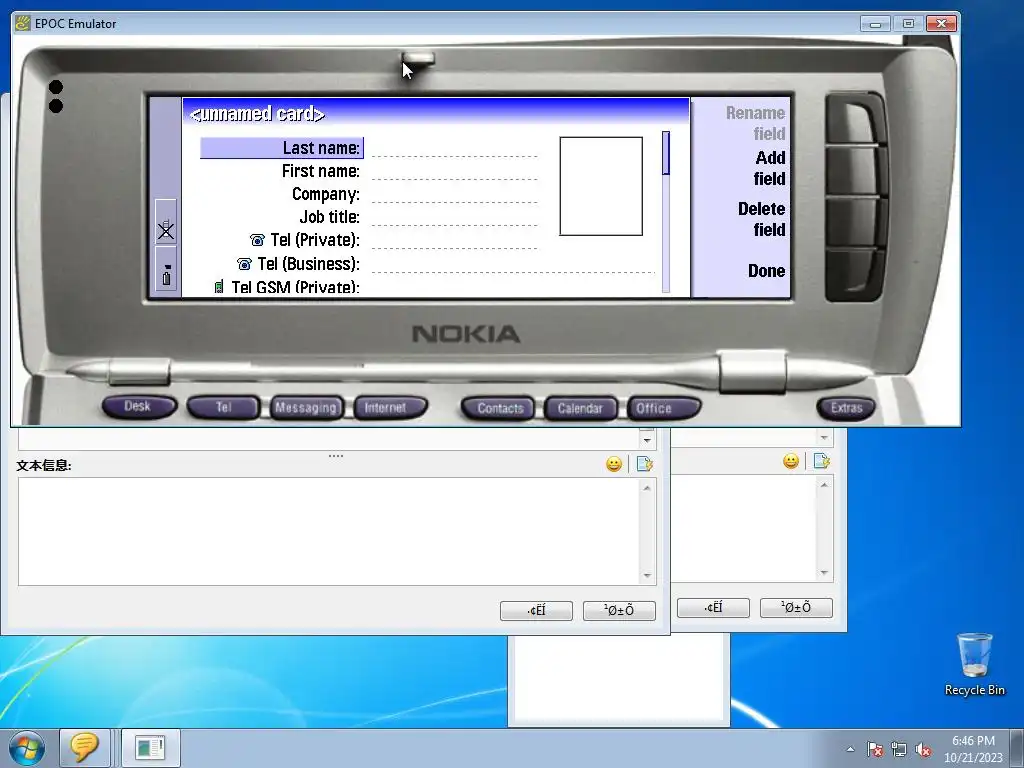Click the battery level indicator icon
1024x768 pixels.
click(x=167, y=275)
